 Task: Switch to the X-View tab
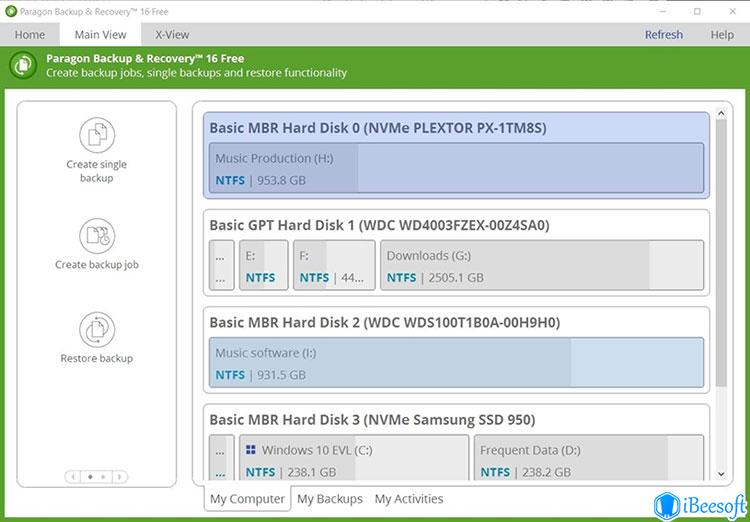click(x=172, y=34)
